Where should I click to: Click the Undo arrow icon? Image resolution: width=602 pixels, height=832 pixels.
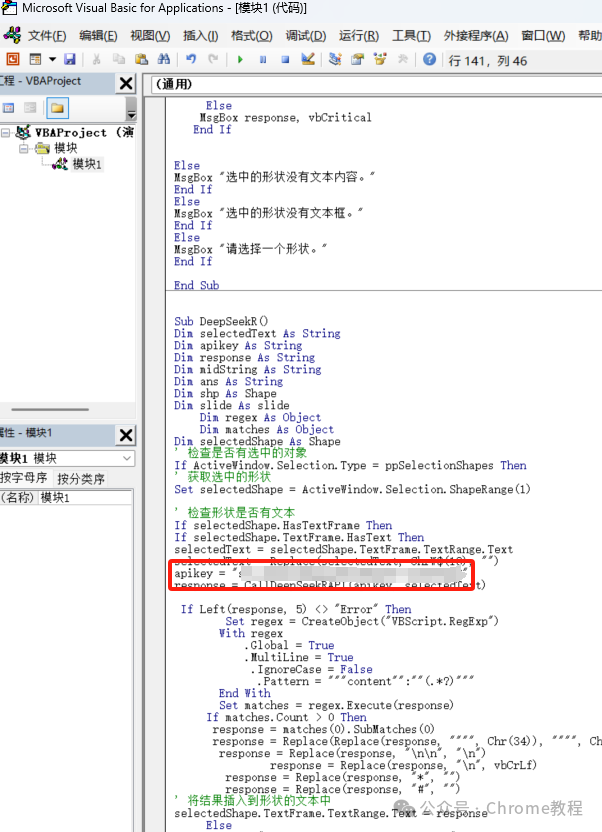point(191,59)
